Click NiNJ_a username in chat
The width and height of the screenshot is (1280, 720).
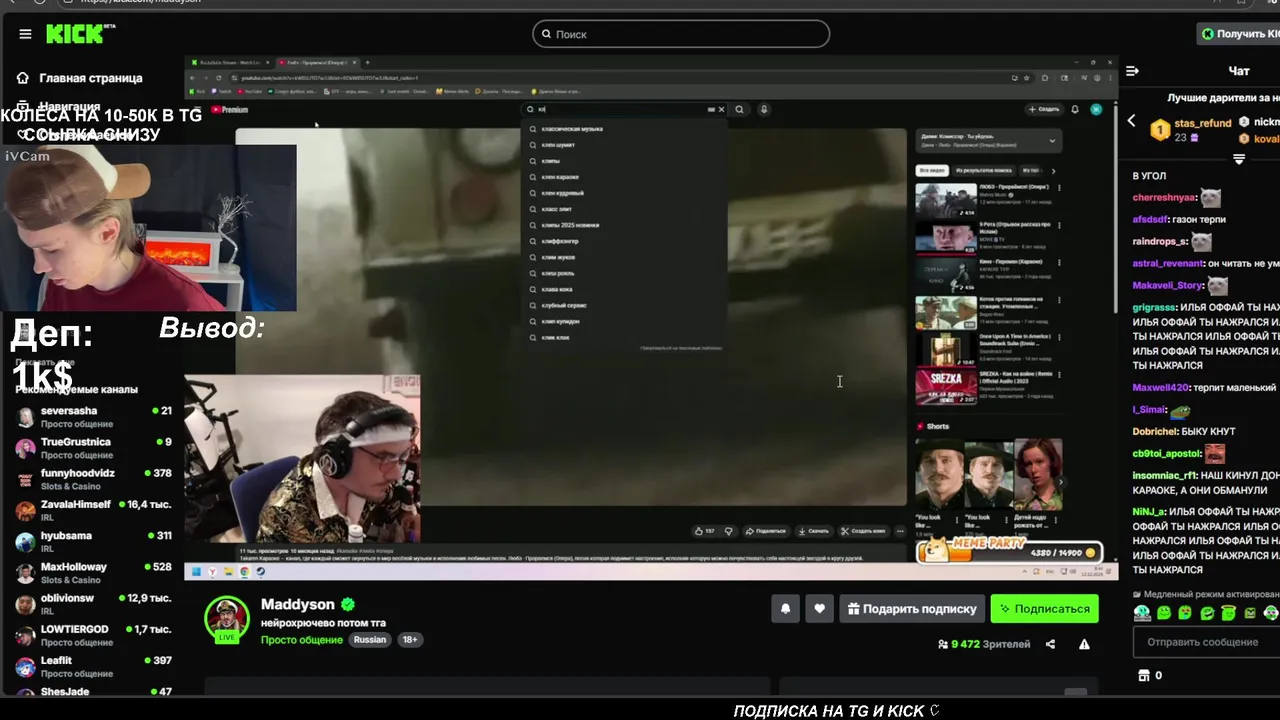coord(1149,511)
